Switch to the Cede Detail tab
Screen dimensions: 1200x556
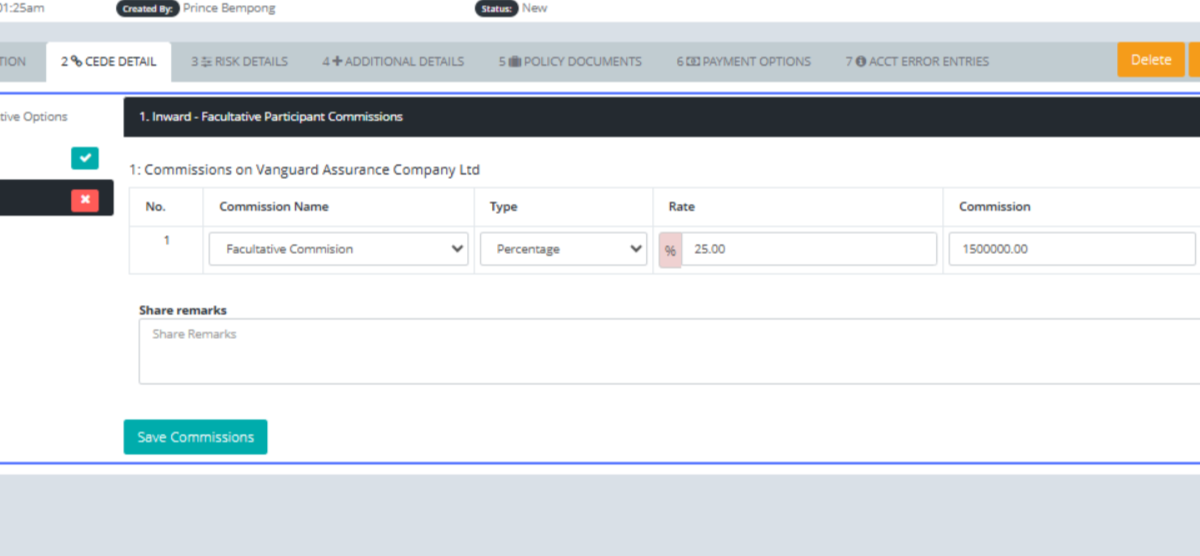pyautogui.click(x=108, y=62)
